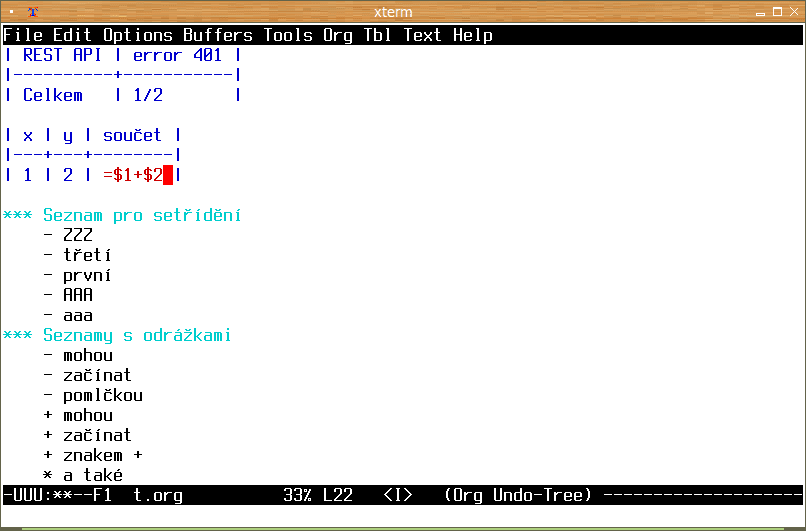Open the Tools menu

click(288, 35)
